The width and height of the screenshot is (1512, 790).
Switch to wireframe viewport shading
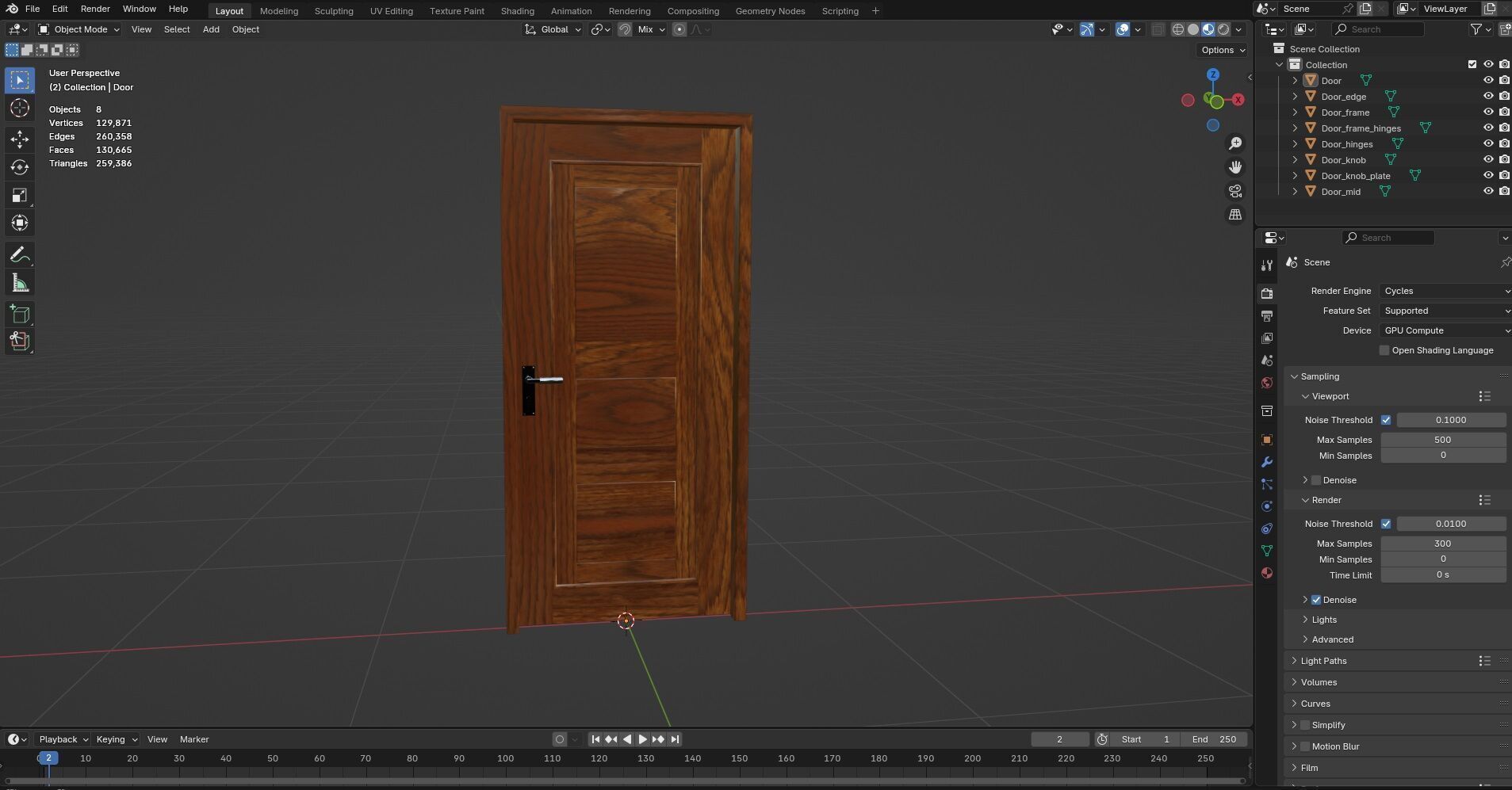[x=1178, y=29]
